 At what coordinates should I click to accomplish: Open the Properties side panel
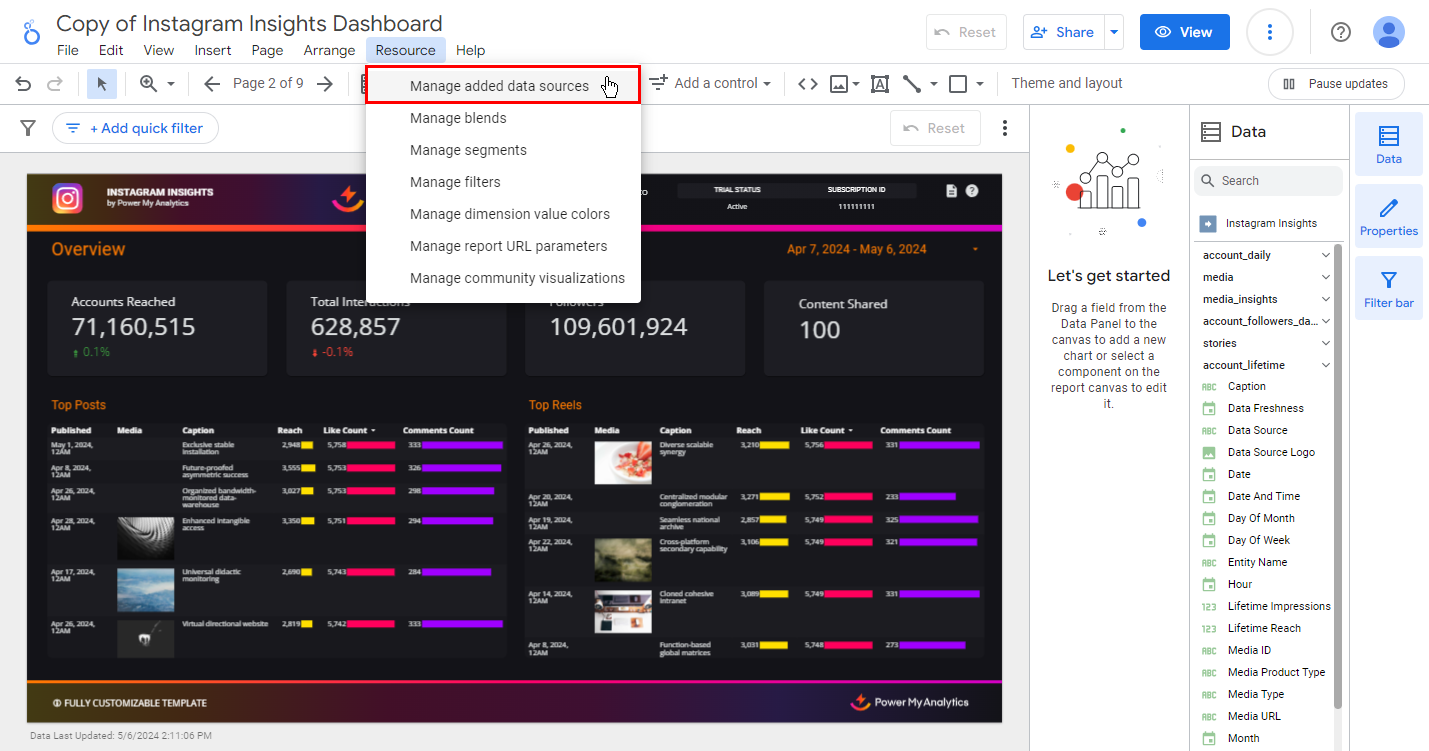[1388, 215]
